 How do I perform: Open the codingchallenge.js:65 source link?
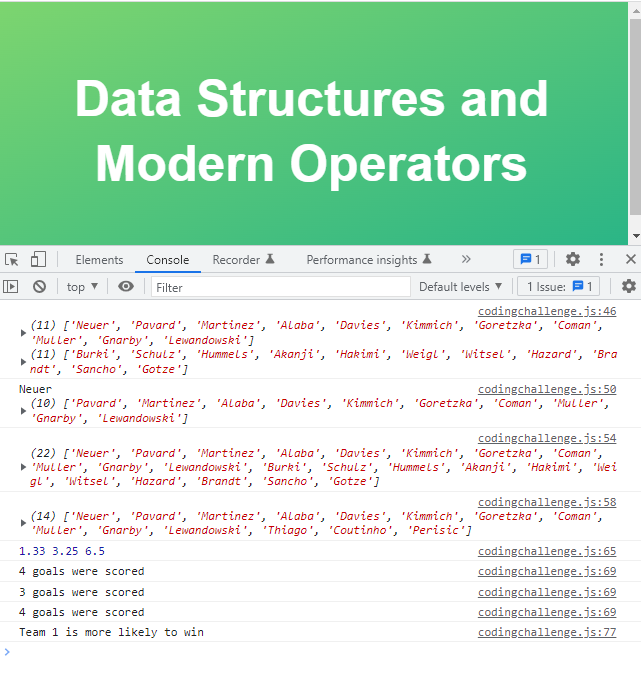(547, 551)
